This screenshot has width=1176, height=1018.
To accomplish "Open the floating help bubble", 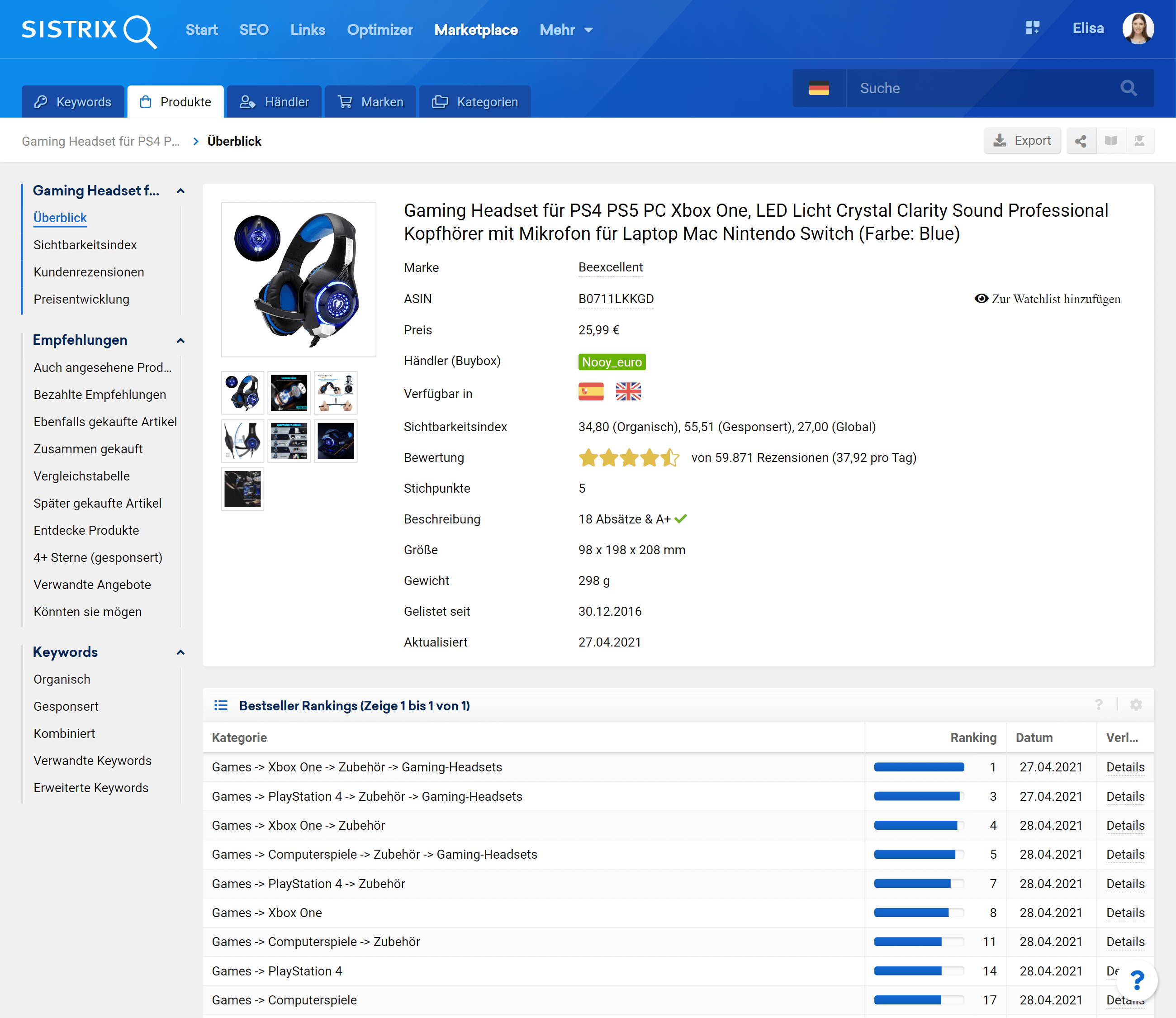I will pyautogui.click(x=1137, y=980).
